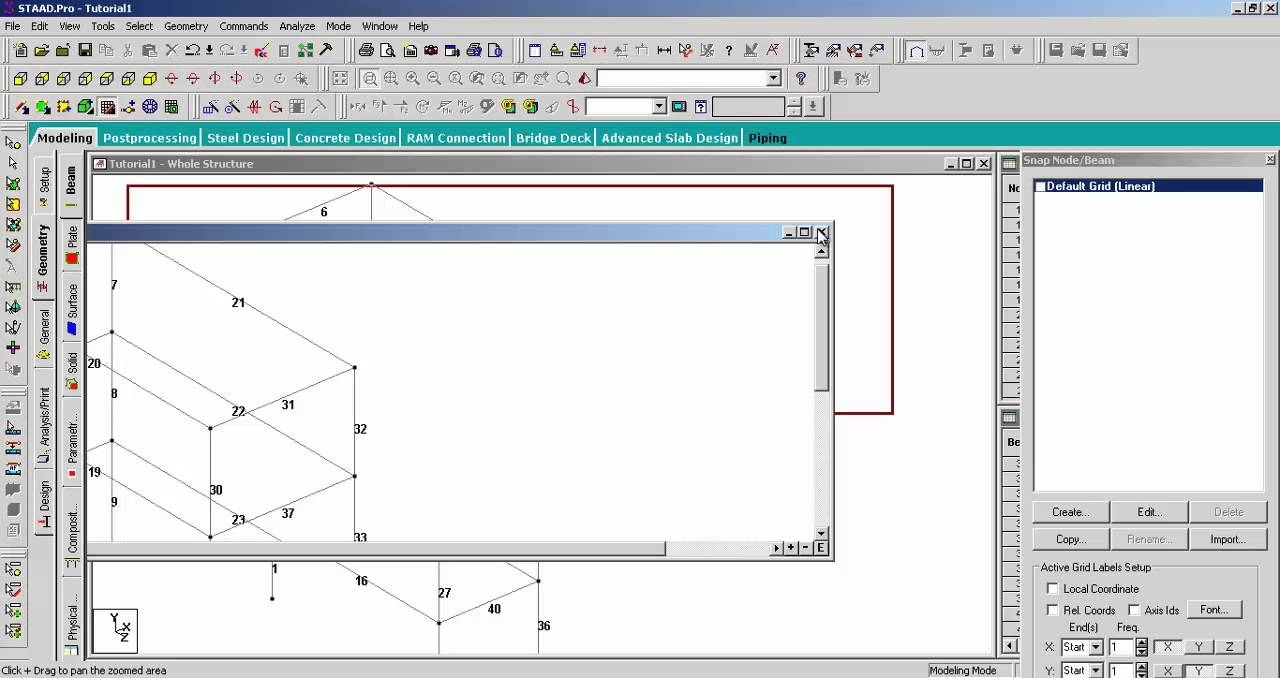
Task: Click the third toolbar numeric spinner arrows
Action: [x=794, y=106]
